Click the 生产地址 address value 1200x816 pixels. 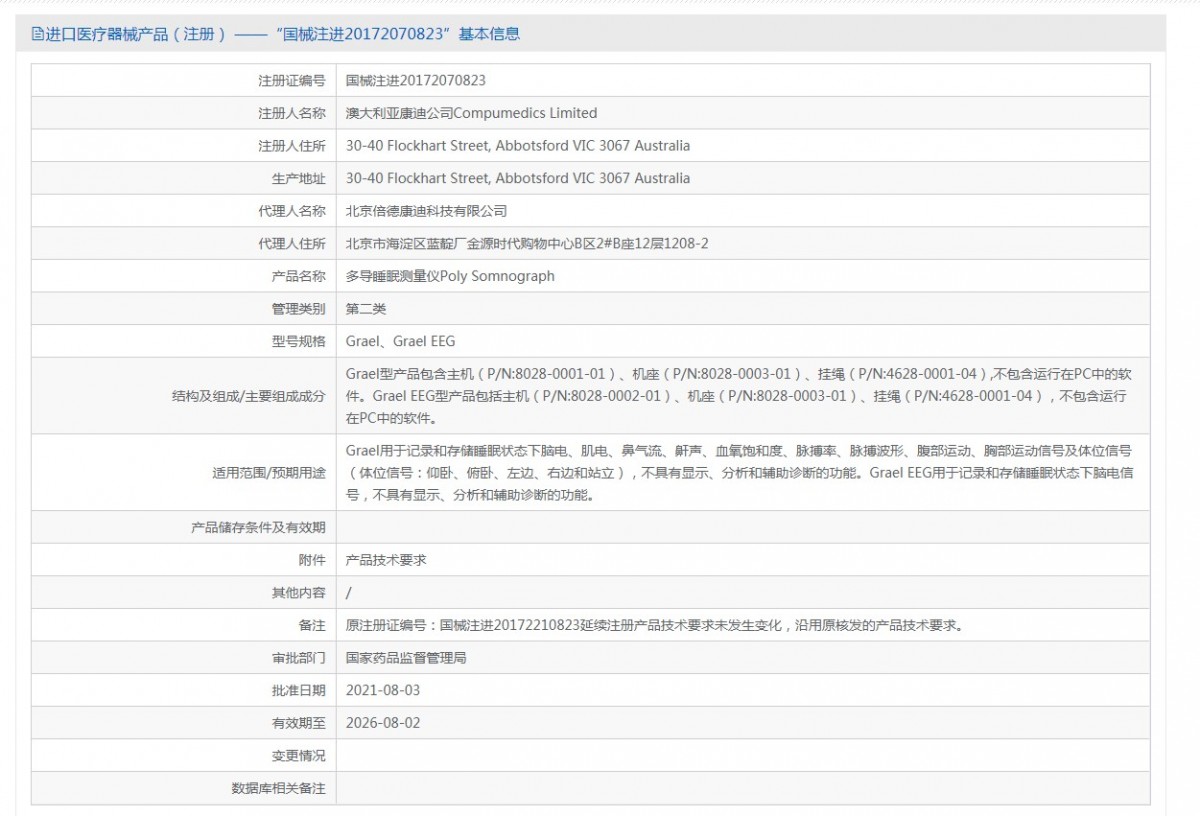click(x=517, y=178)
